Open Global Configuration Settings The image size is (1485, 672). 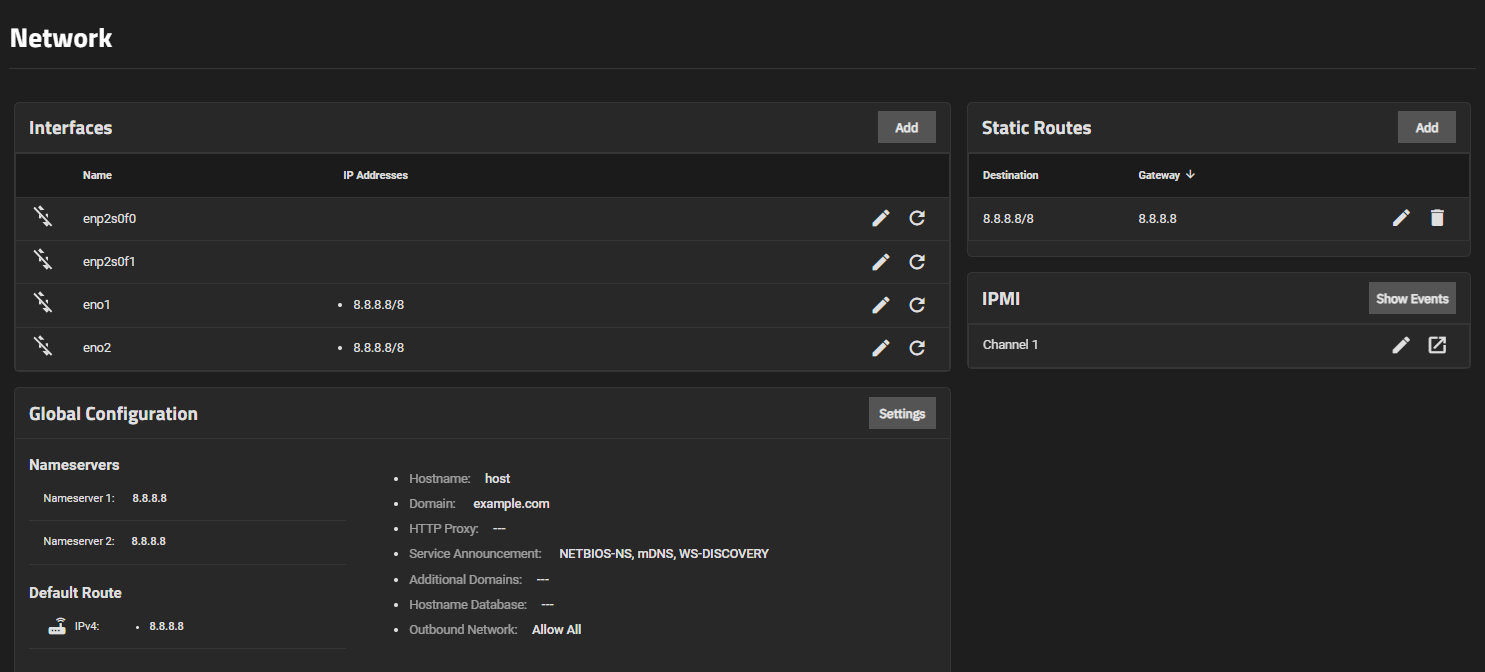901,414
